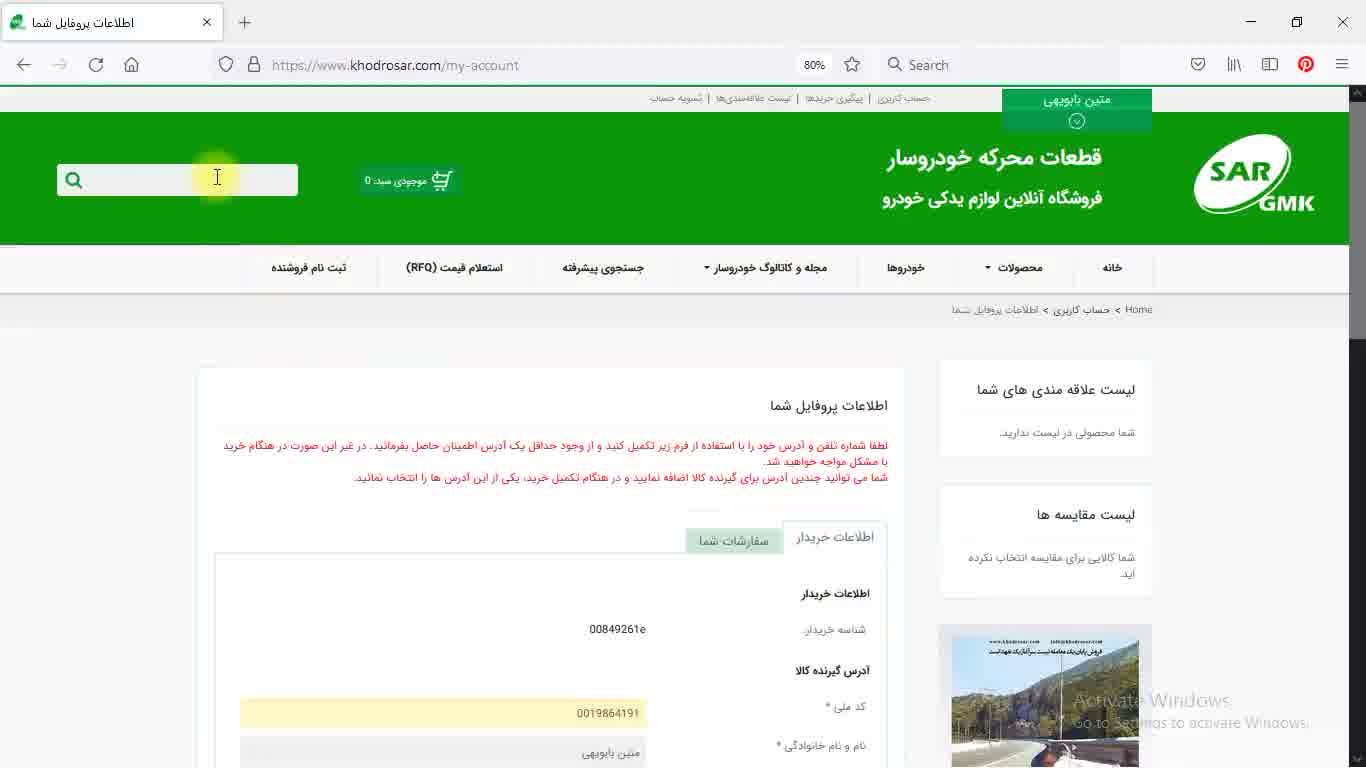Open جستجوی پیشرفته menu item

pos(603,268)
